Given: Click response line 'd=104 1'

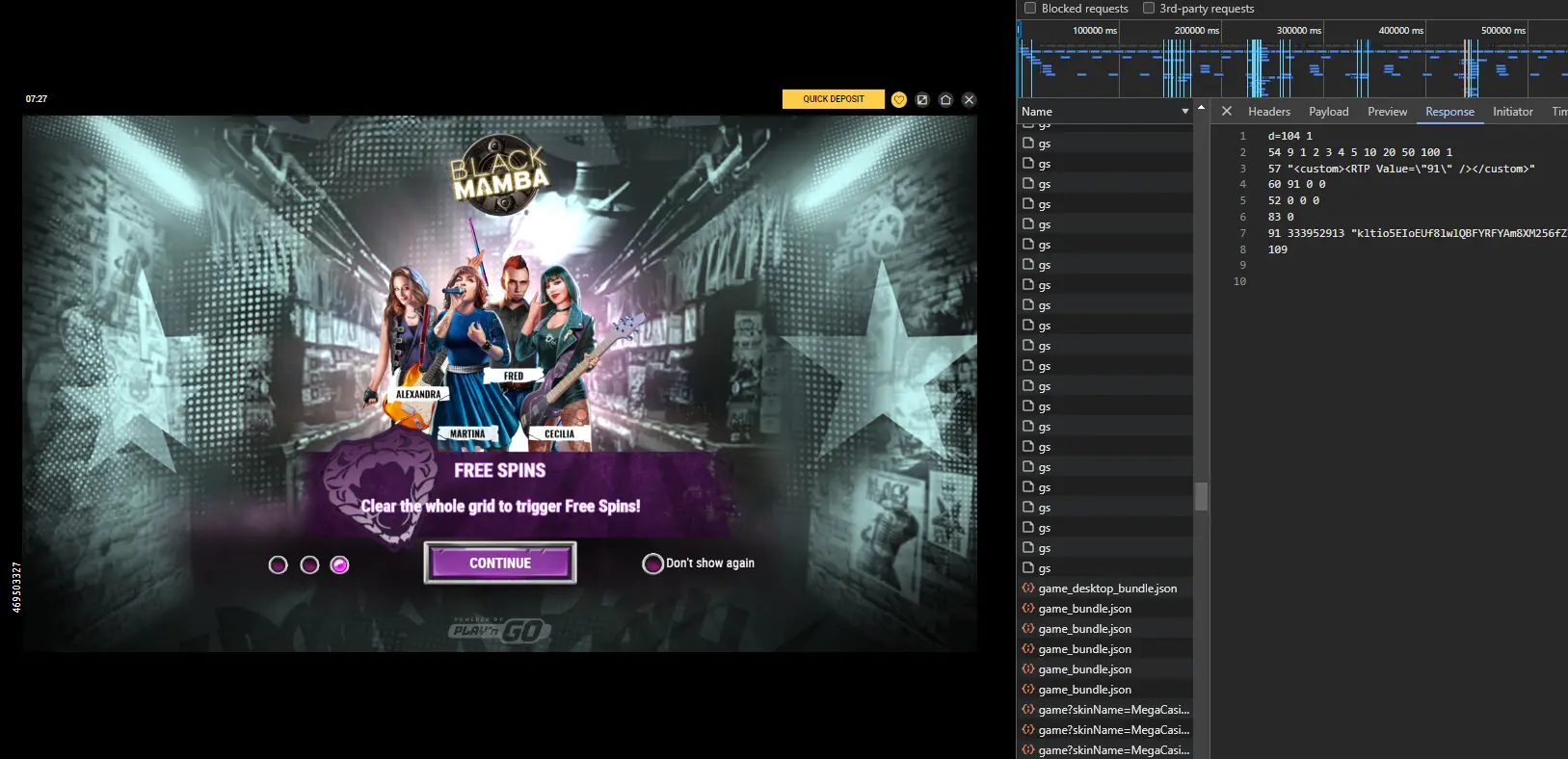Looking at the screenshot, I should pyautogui.click(x=1289, y=136).
